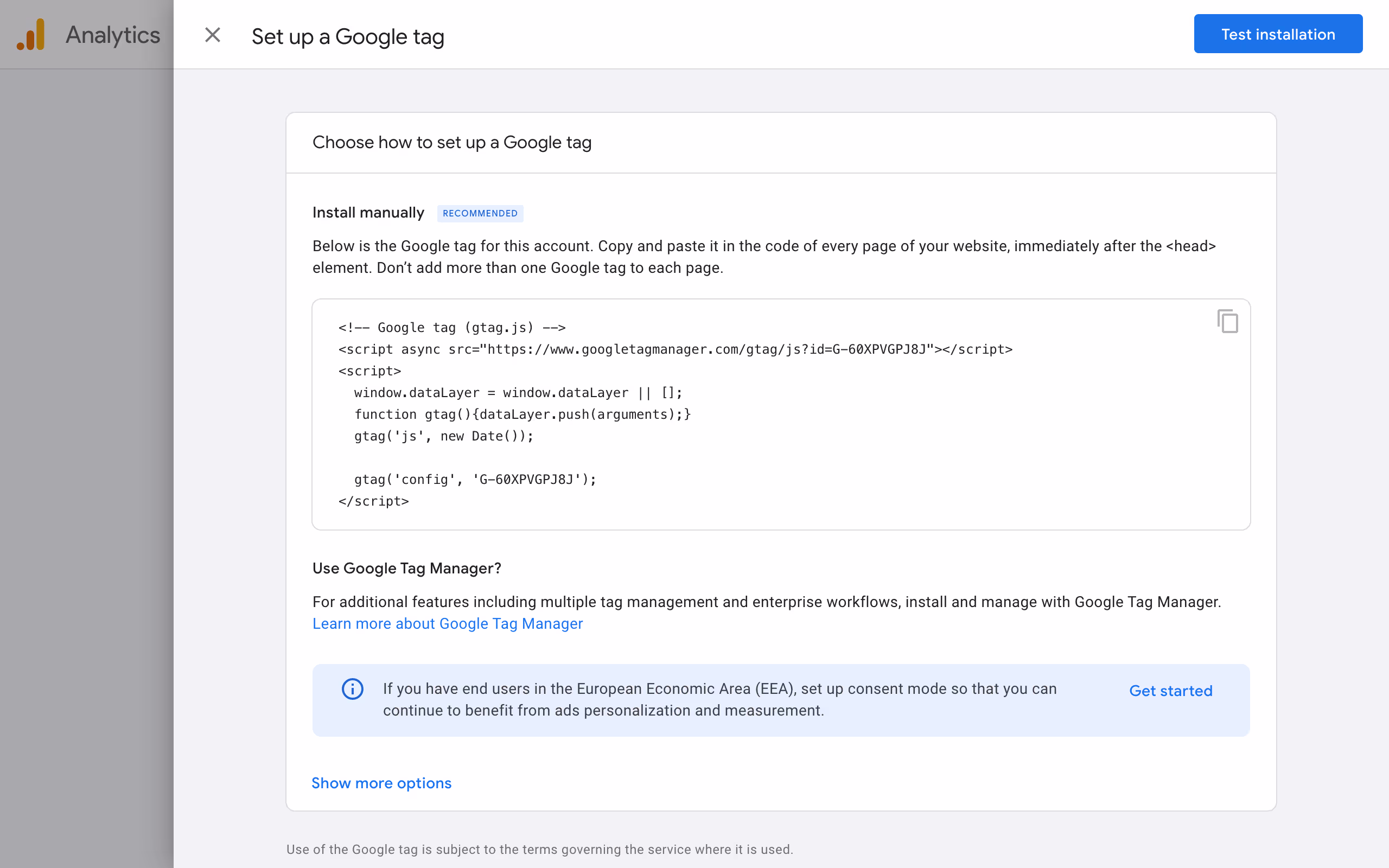1389x868 pixels.
Task: Click the gtag('js', new Date()) line
Action: pos(444,436)
